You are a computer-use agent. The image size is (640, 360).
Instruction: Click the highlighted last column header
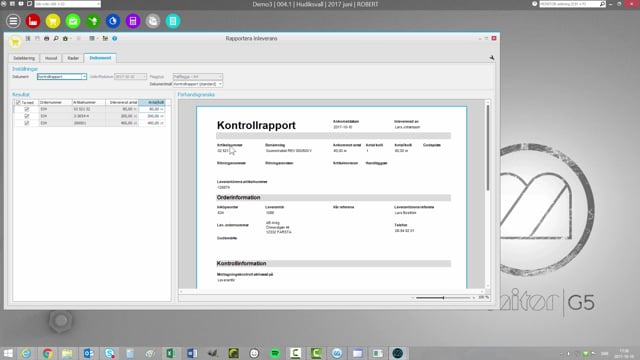click(152, 102)
